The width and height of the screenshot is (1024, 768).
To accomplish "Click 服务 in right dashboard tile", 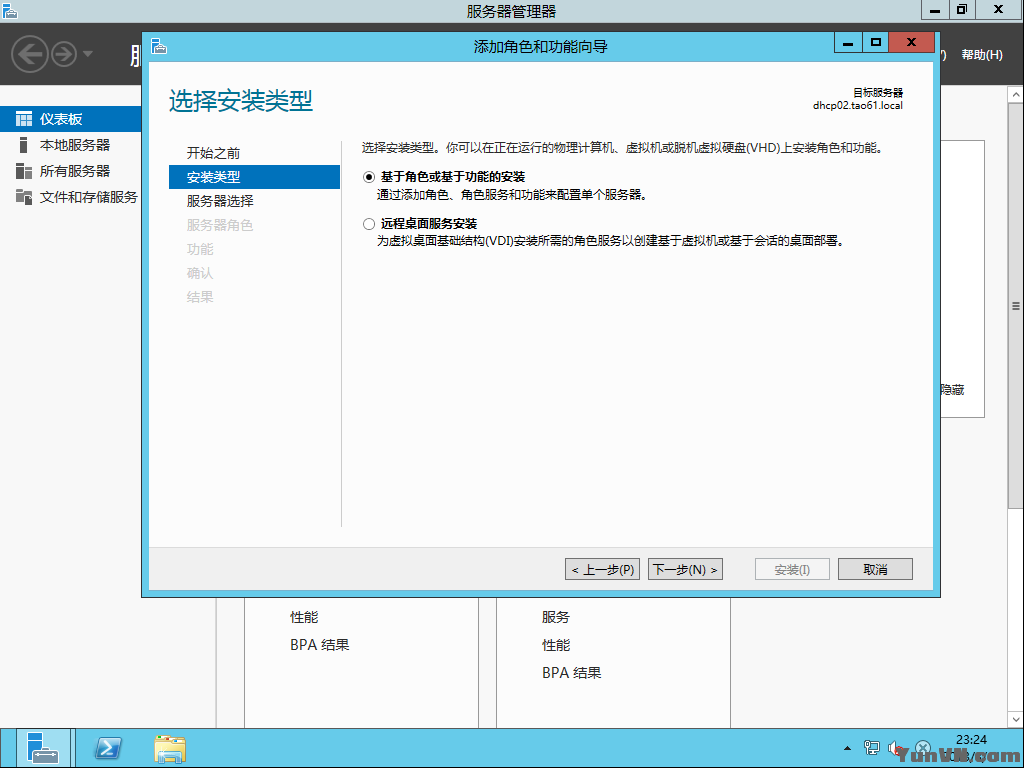I will point(556,617).
